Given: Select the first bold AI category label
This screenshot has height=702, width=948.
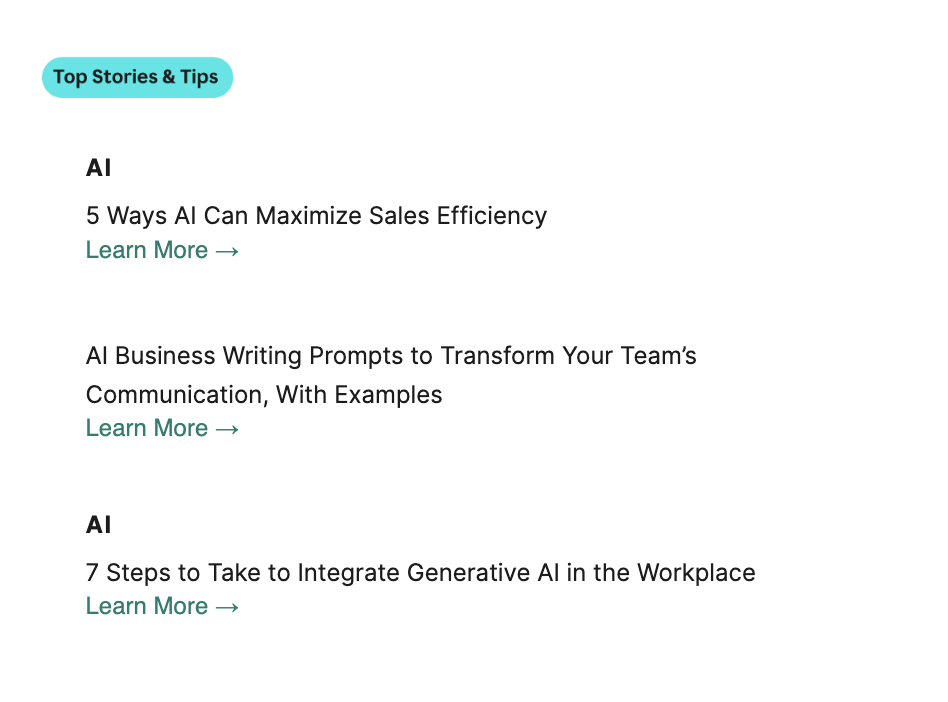Looking at the screenshot, I should [99, 168].
